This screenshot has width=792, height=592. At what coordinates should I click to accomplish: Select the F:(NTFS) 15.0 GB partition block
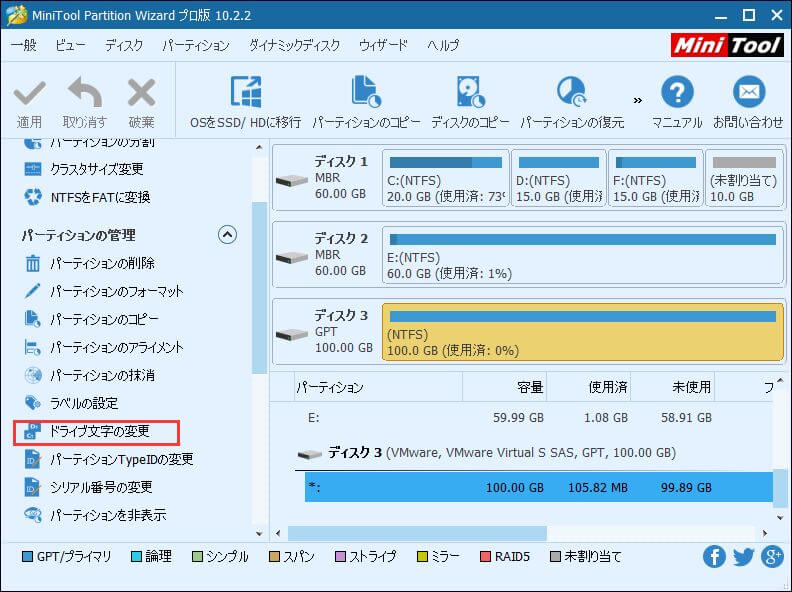pyautogui.click(x=656, y=178)
